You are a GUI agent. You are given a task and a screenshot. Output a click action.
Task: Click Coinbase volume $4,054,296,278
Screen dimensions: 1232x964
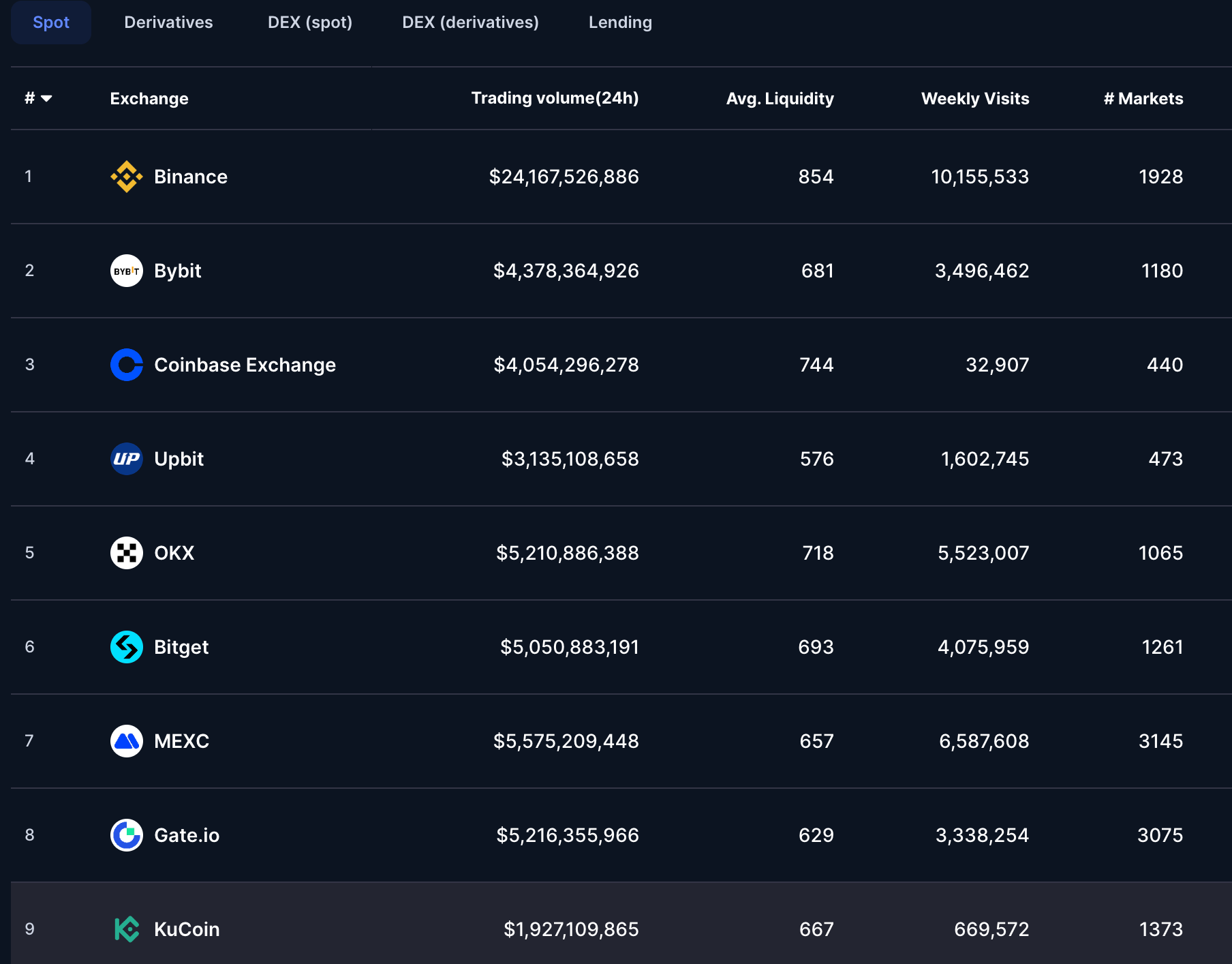point(566,365)
